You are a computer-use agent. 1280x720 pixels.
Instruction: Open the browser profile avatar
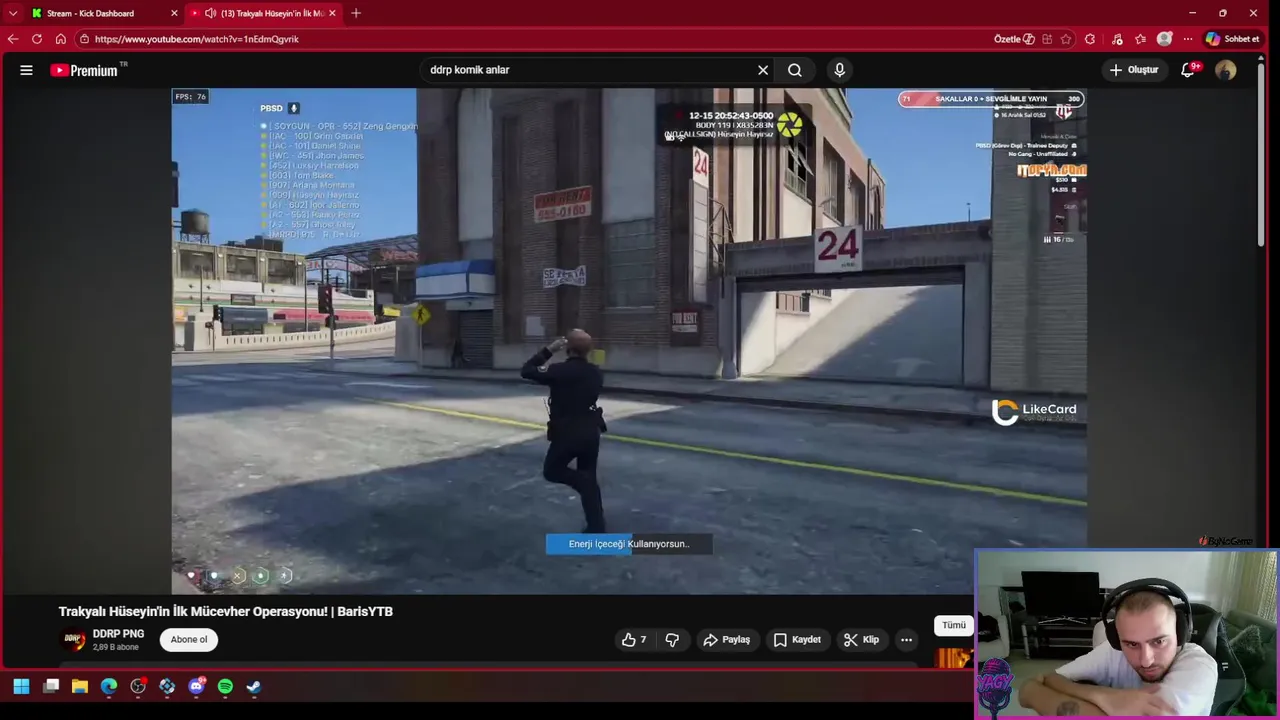(1164, 39)
